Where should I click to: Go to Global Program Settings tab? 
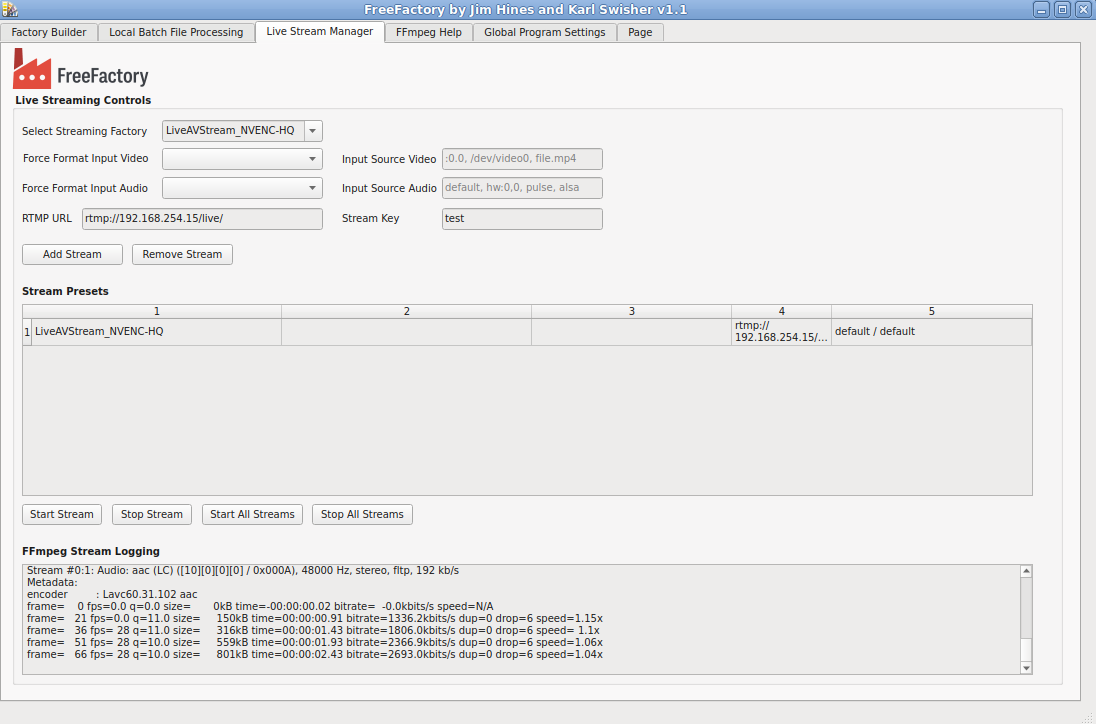[545, 32]
